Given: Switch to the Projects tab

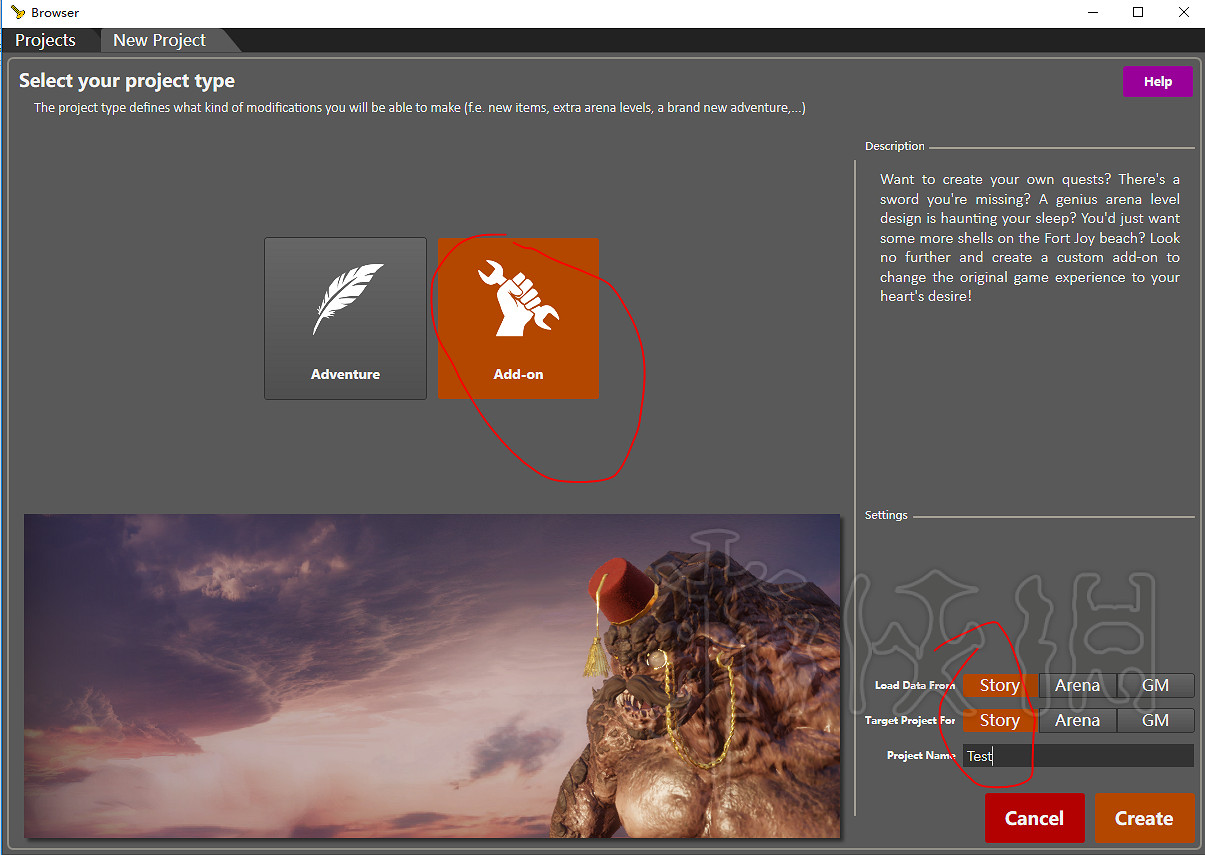Looking at the screenshot, I should coord(46,40).
